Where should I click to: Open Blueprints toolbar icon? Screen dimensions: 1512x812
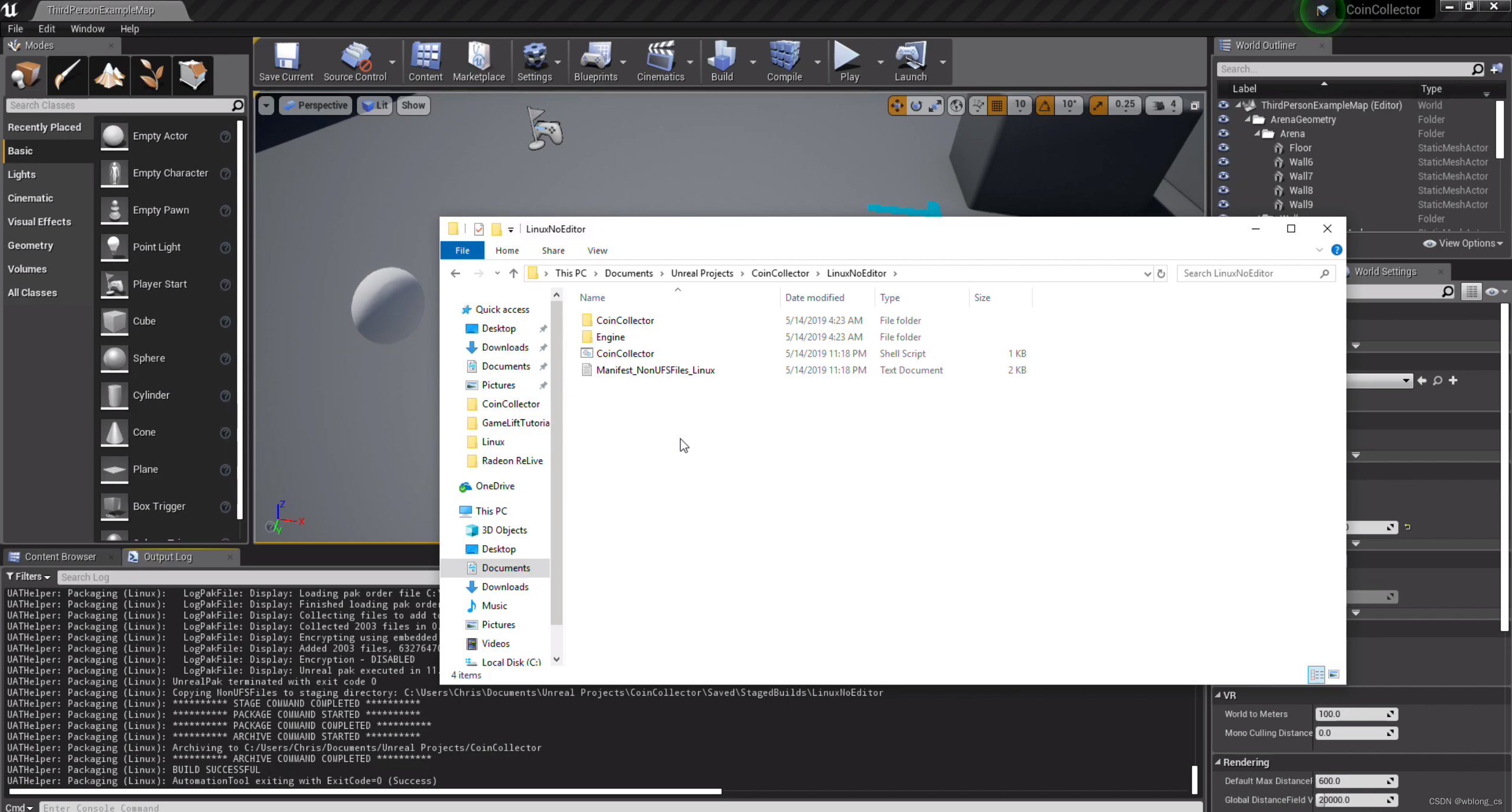tap(595, 61)
